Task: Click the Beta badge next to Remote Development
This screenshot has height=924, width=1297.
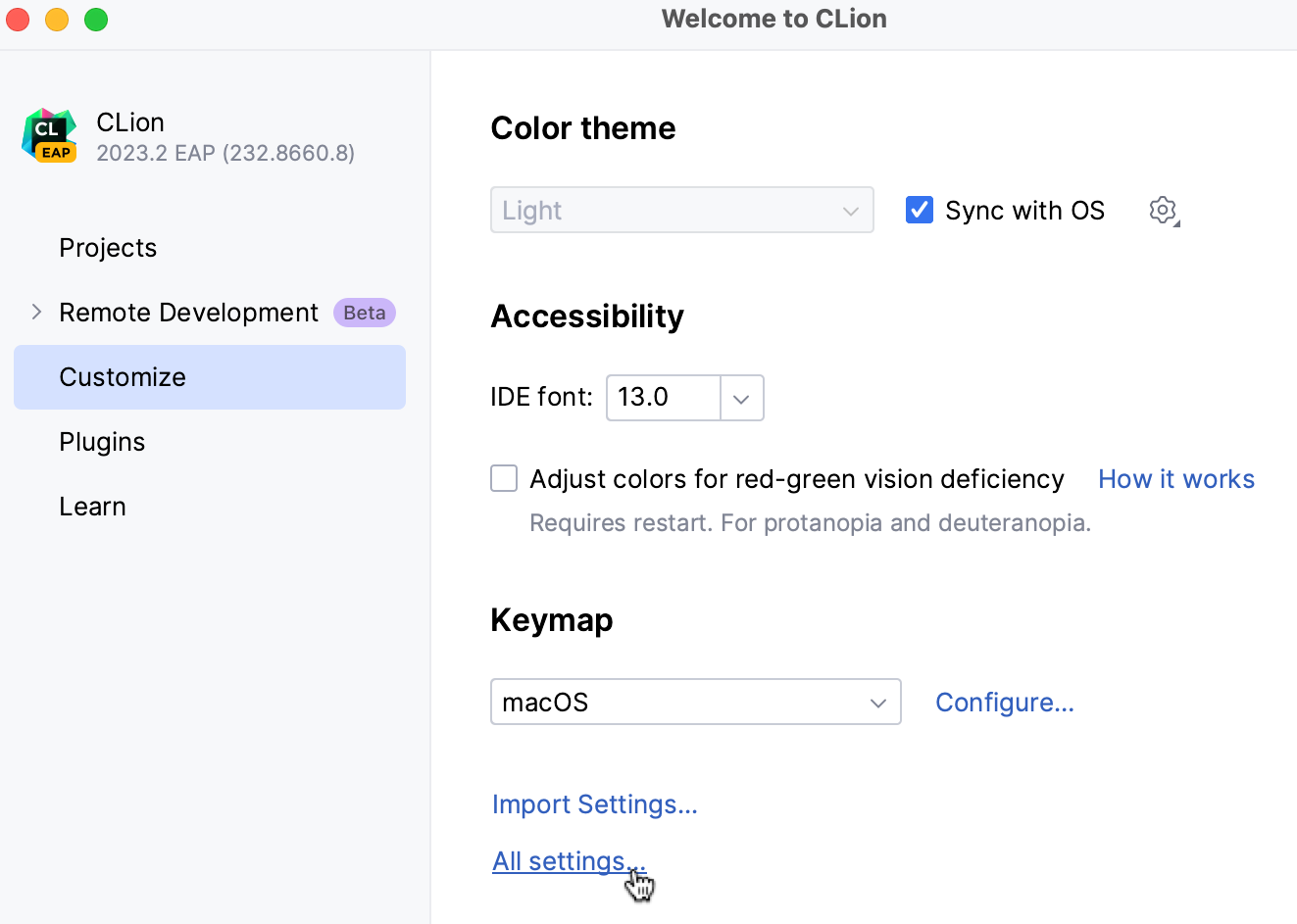Action: (365, 313)
